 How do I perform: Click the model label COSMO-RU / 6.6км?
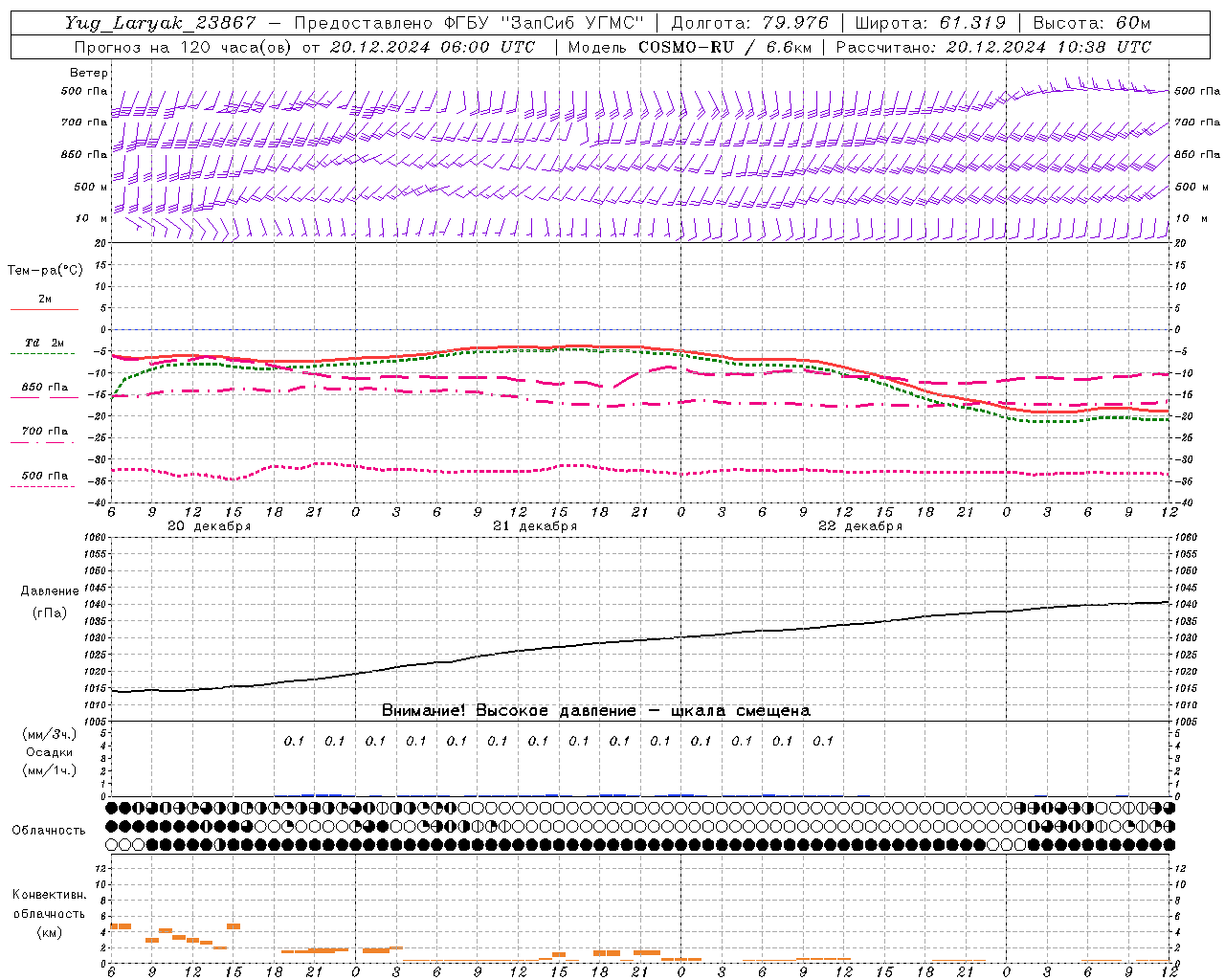coord(724,47)
